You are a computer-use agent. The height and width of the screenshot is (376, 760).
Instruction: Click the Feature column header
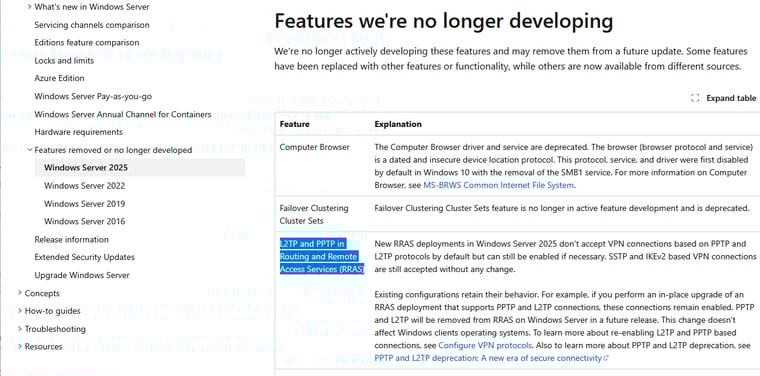pyautogui.click(x=294, y=124)
